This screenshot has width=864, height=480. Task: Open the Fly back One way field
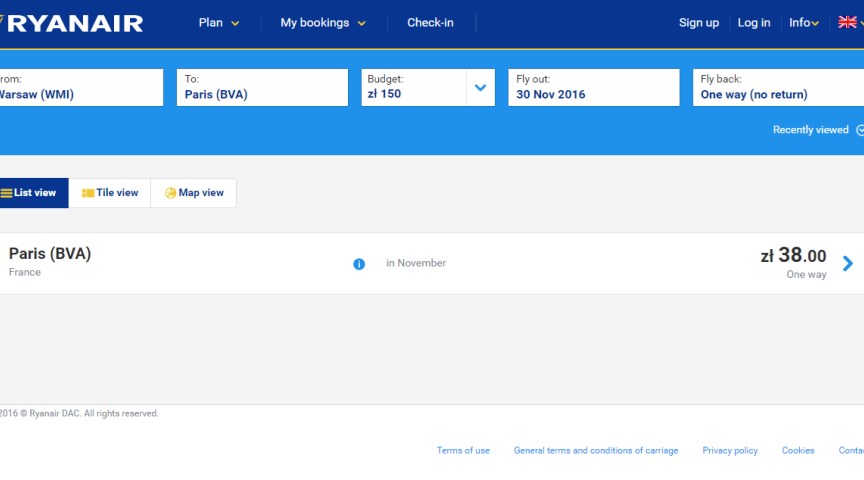click(778, 87)
